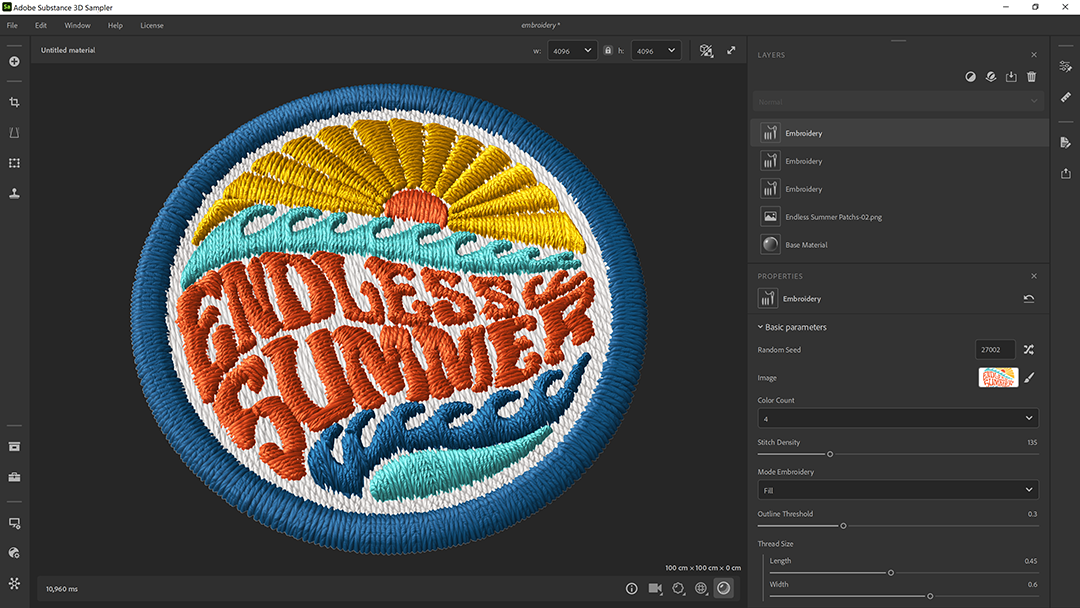1080x608 pixels.
Task: Toggle fullscreen viewport expand arrows
Action: (x=731, y=50)
